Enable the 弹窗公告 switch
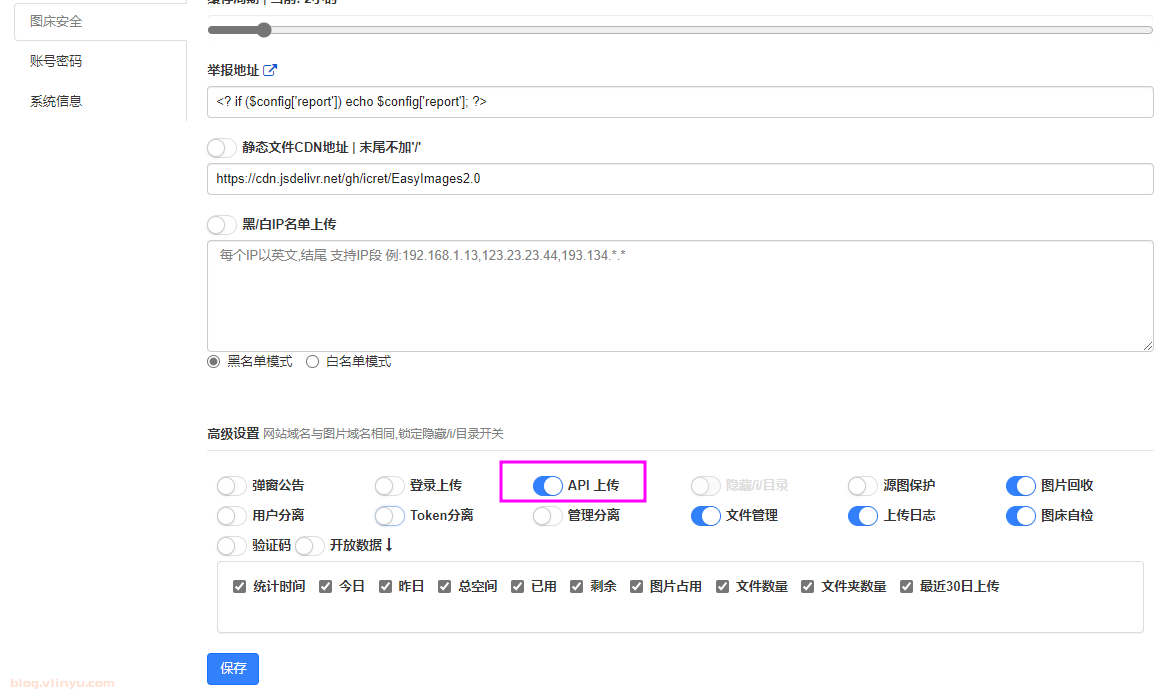Viewport: 1169px width, 696px height. pos(231,486)
